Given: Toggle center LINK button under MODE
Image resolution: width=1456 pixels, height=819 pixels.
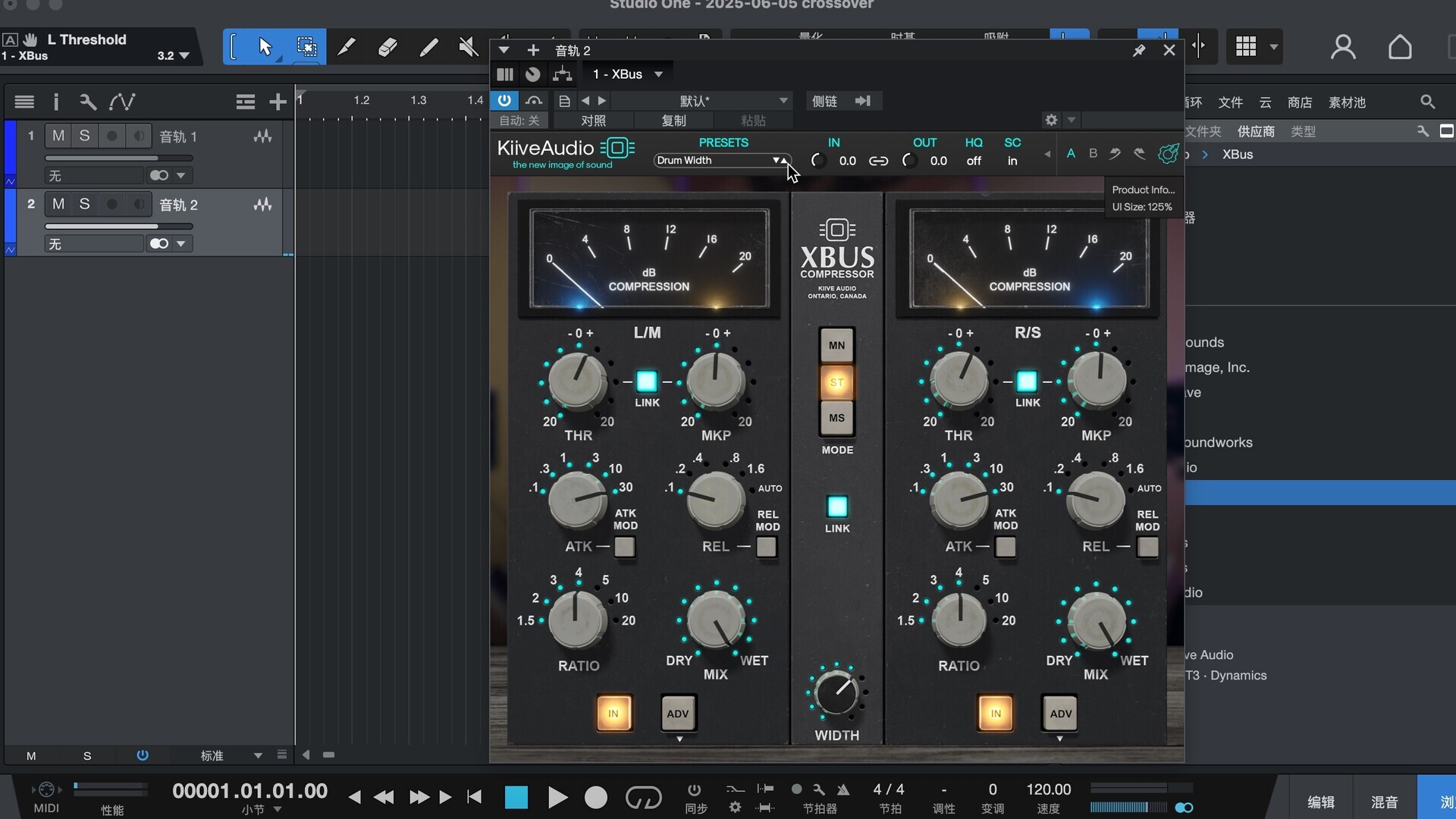Looking at the screenshot, I should (837, 506).
